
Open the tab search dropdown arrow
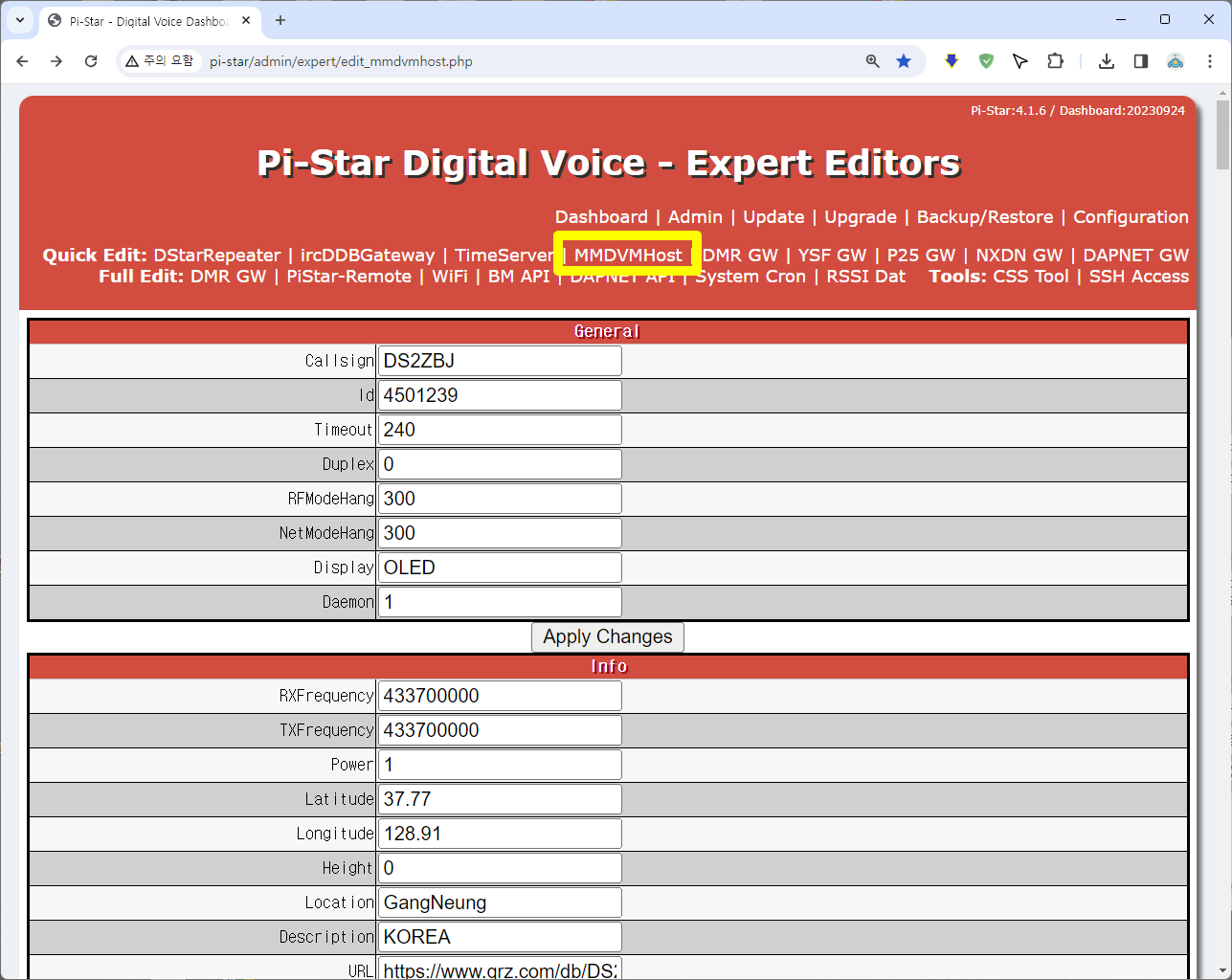click(20, 20)
